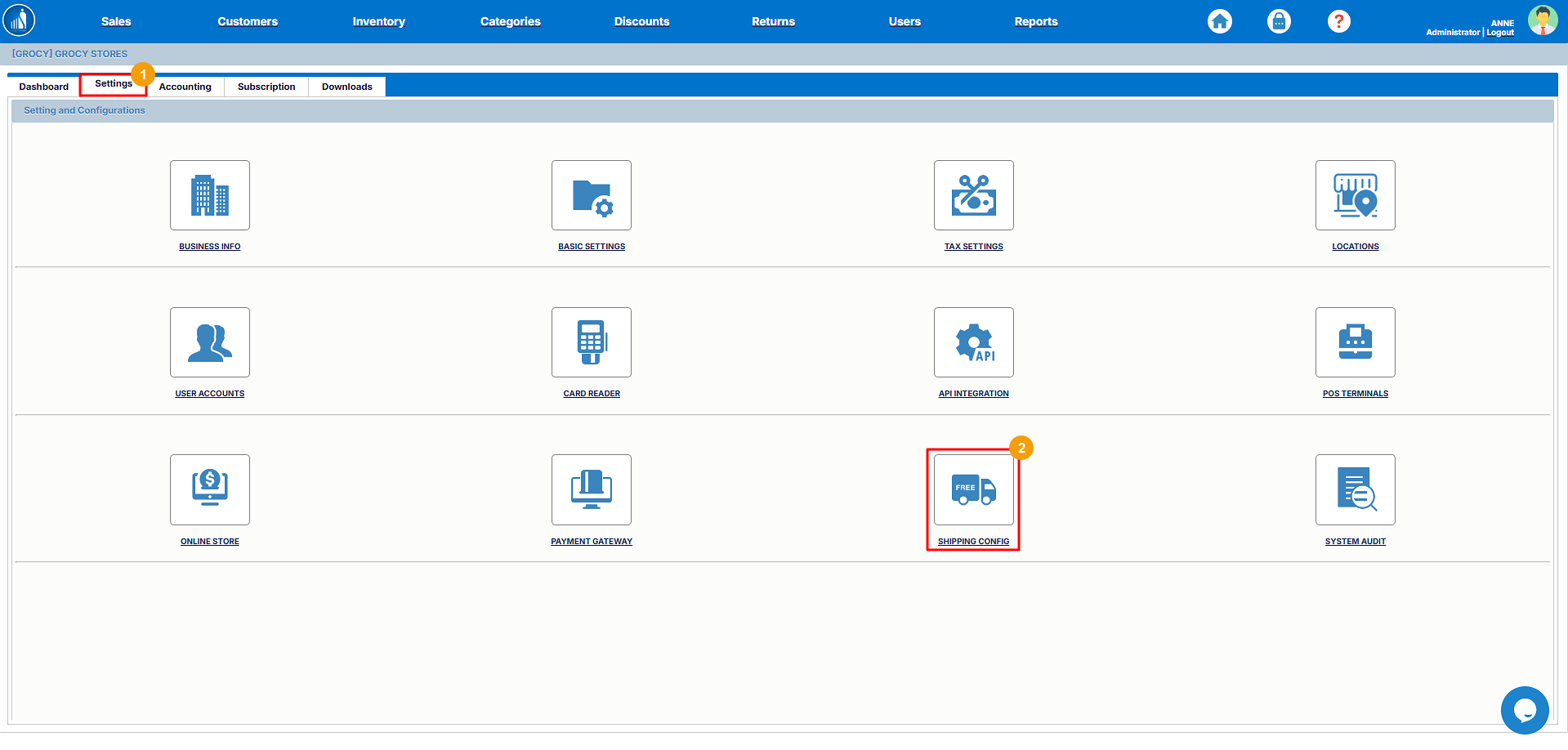
Task: Open Basic Settings folder-gear icon
Action: click(x=592, y=195)
